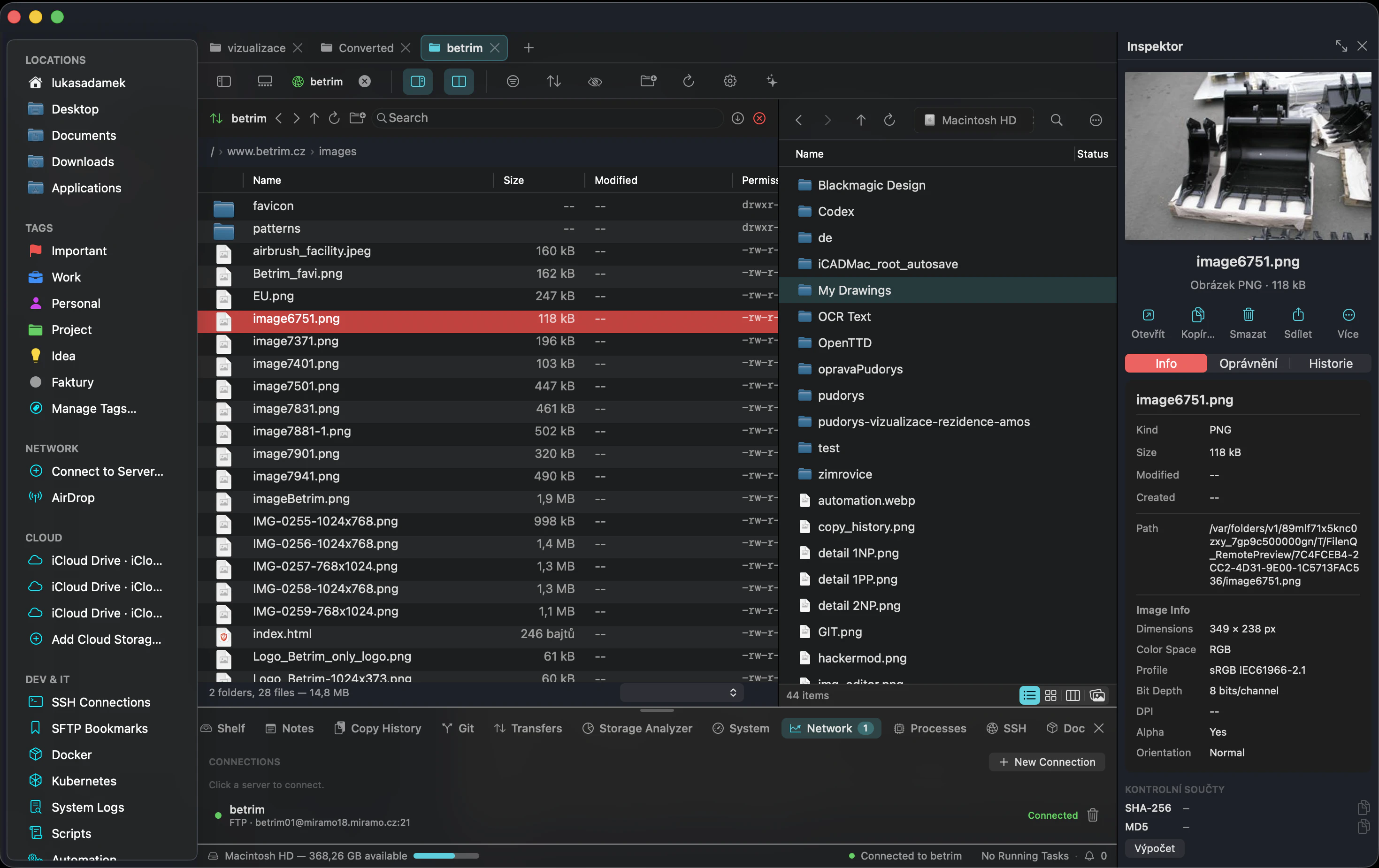Click Smazat trash action in Inspektor
1379x868 pixels.
coord(1248,323)
